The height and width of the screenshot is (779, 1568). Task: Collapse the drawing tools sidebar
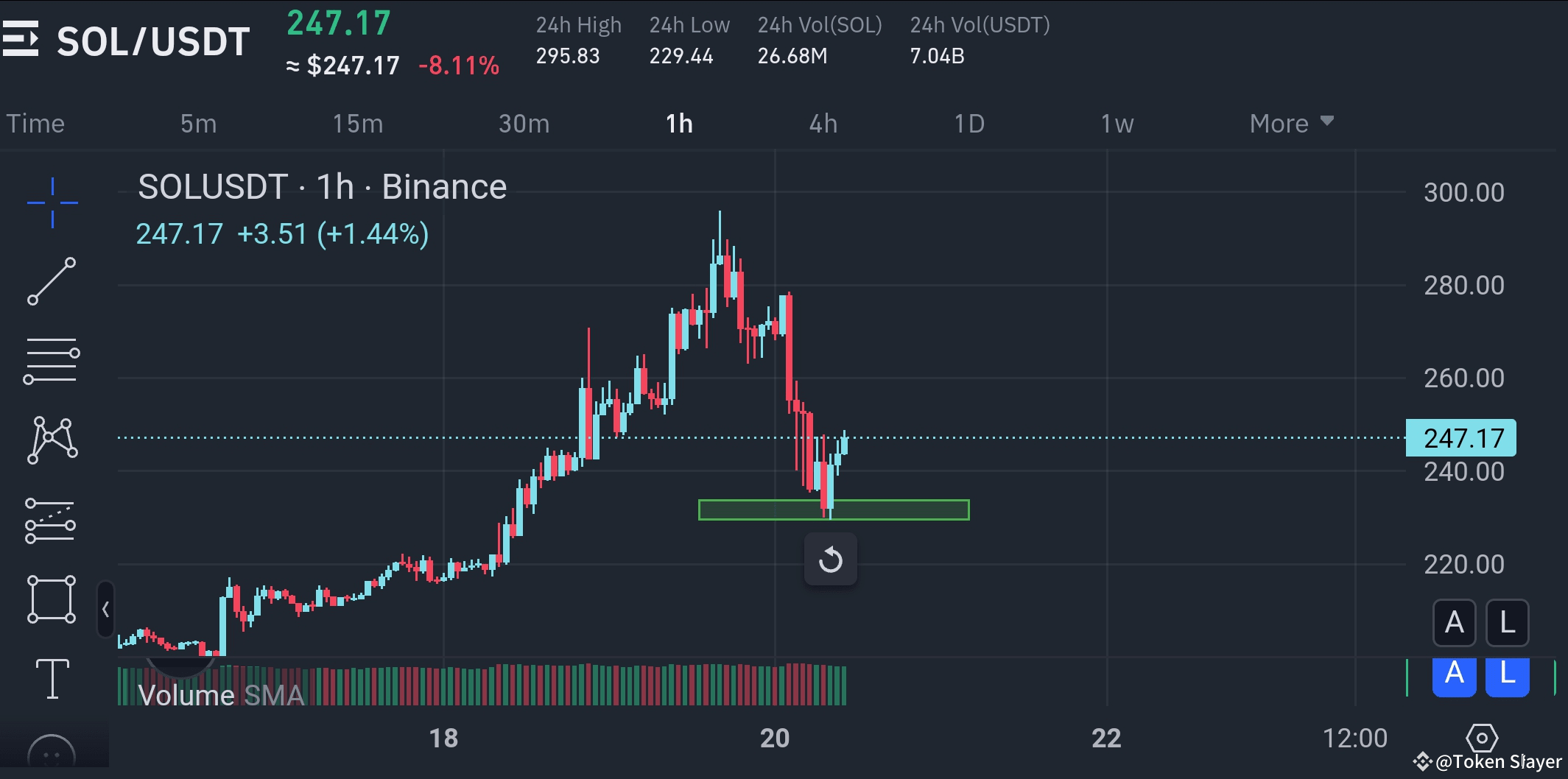pyautogui.click(x=105, y=609)
